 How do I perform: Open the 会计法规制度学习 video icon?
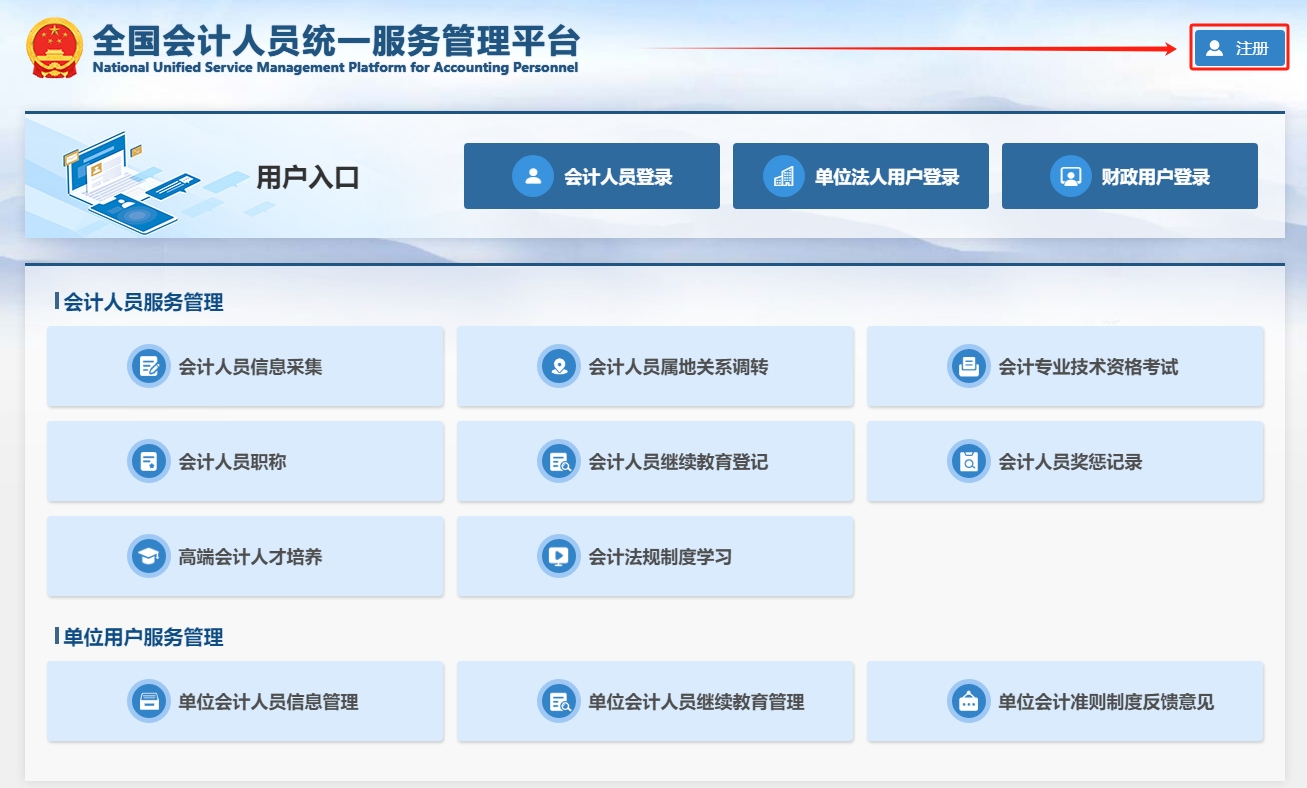[558, 556]
